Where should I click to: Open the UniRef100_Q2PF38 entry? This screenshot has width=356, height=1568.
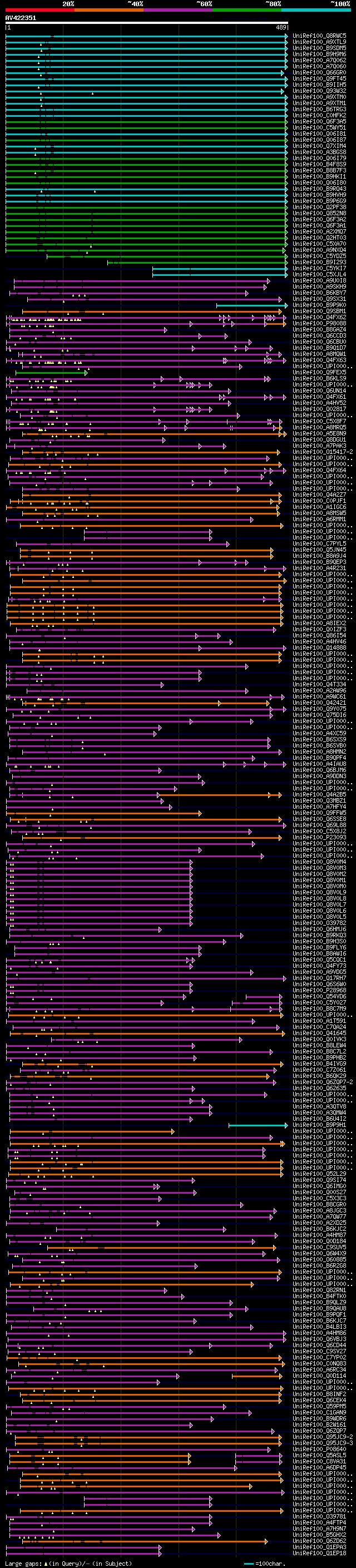click(x=319, y=207)
